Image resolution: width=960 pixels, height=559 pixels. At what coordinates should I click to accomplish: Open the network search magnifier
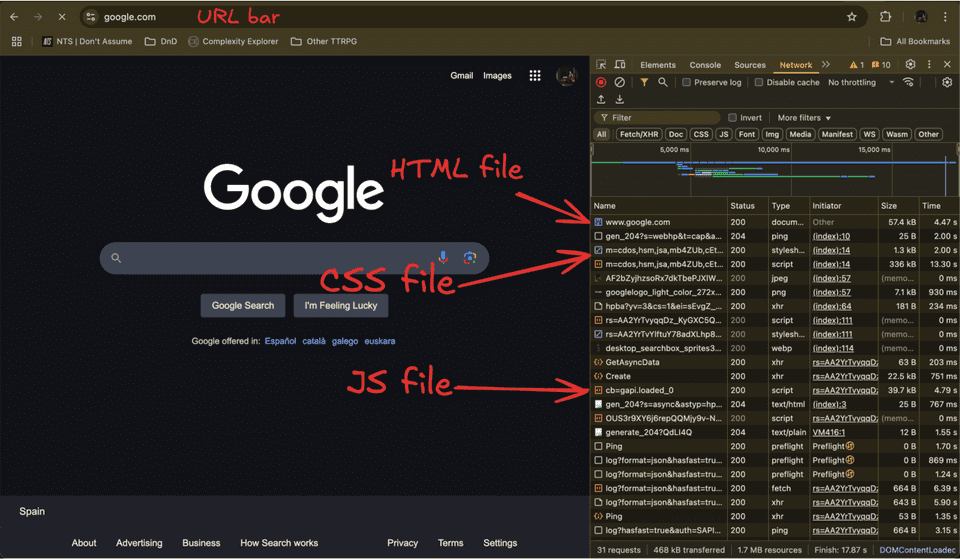coord(662,82)
